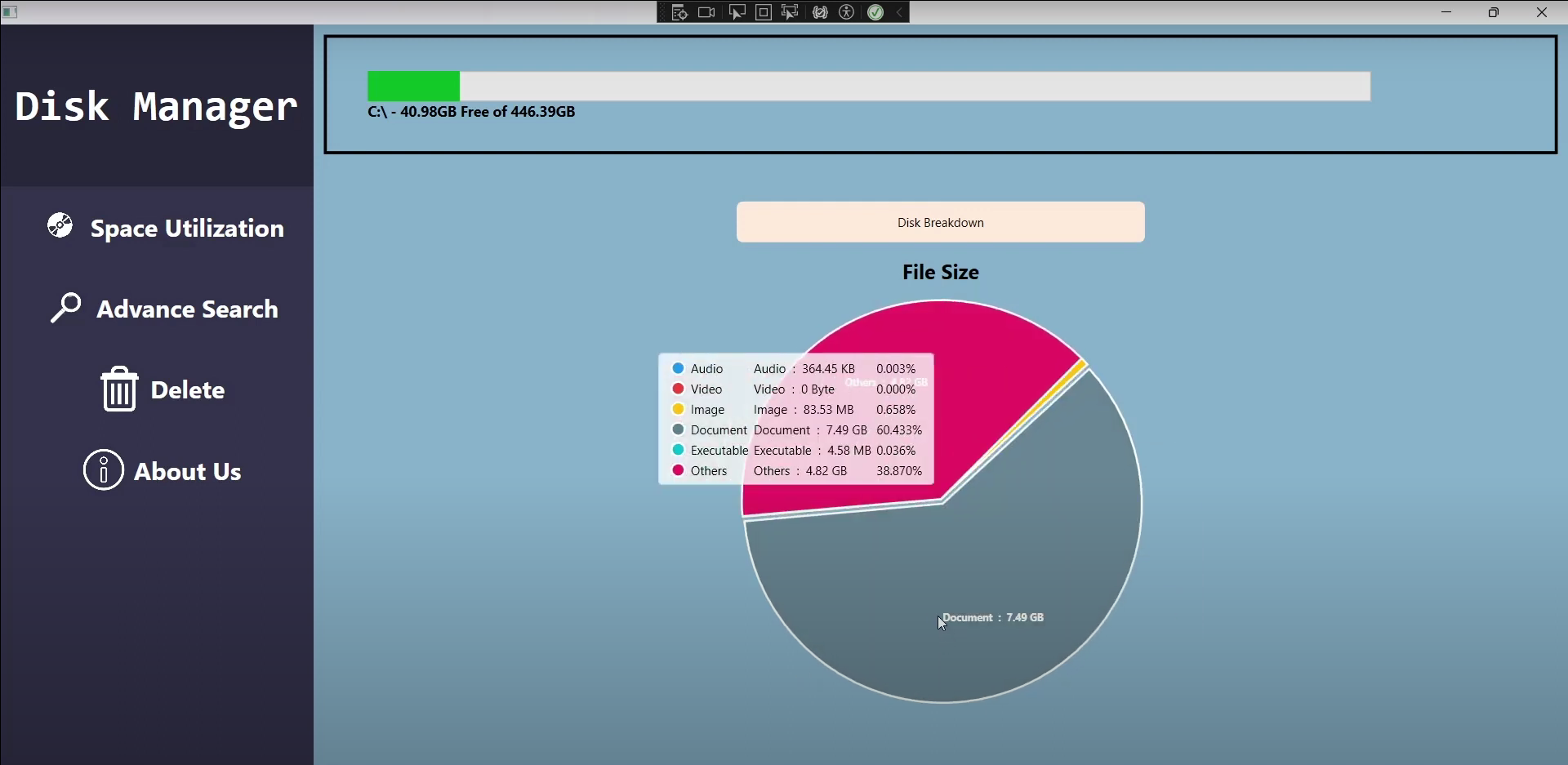
Task: Click the blue Audio legend dot
Action: pyautogui.click(x=678, y=368)
